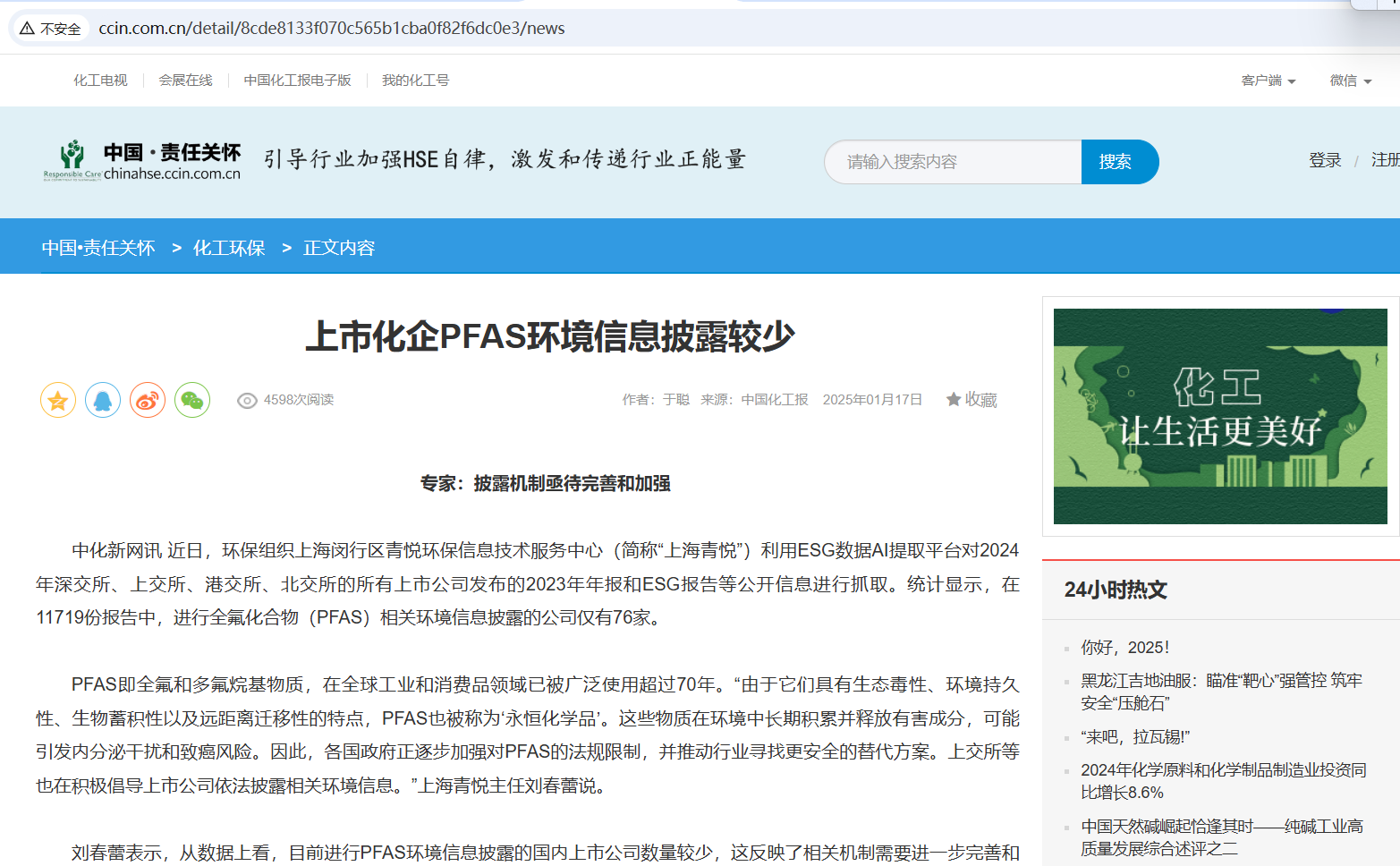The image size is (1400, 866).
Task: Open the 登录 login link
Action: 1325,160
